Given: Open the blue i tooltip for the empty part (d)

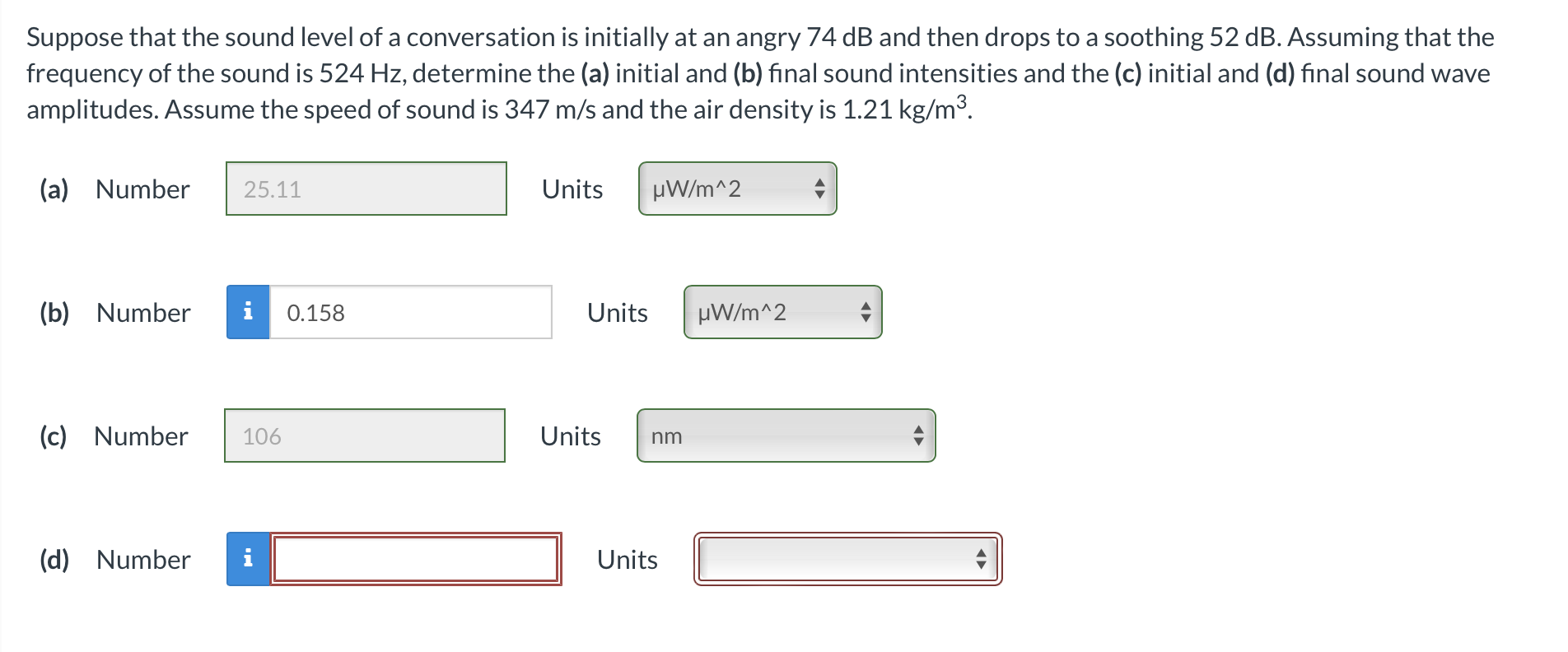Looking at the screenshot, I should pyautogui.click(x=248, y=559).
